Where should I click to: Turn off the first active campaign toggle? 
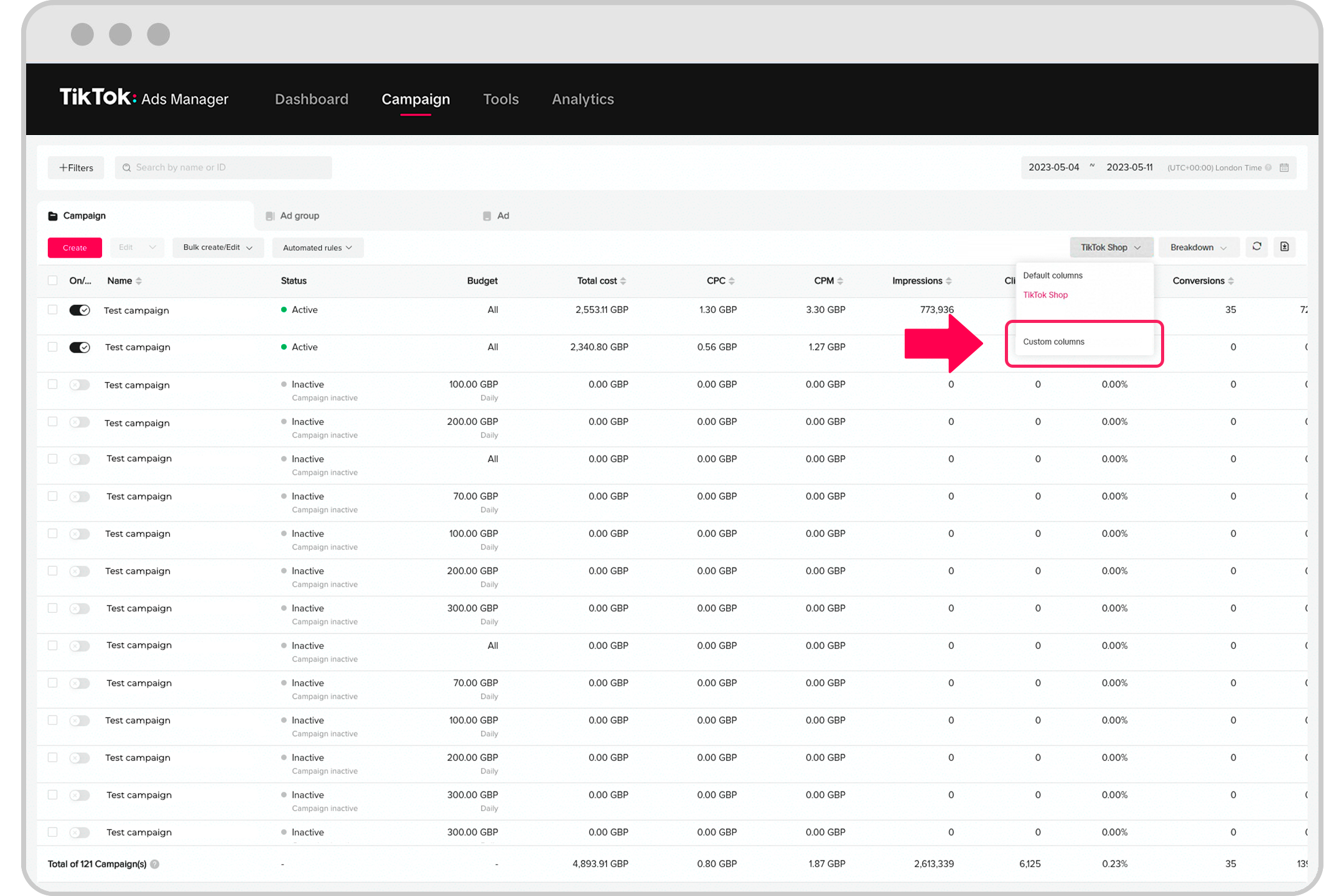pyautogui.click(x=80, y=310)
